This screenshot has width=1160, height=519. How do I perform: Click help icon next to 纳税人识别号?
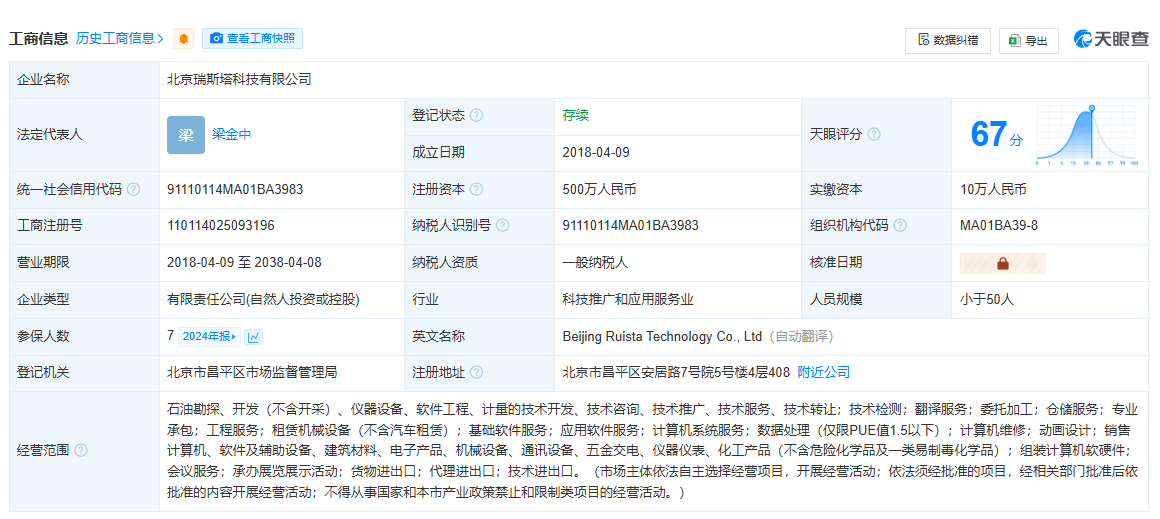503,226
